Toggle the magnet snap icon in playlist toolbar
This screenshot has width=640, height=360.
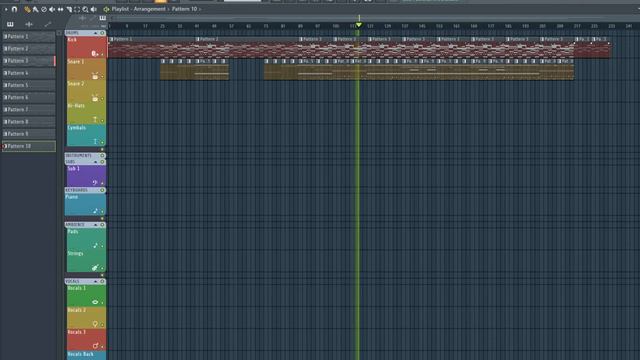click(14, 9)
